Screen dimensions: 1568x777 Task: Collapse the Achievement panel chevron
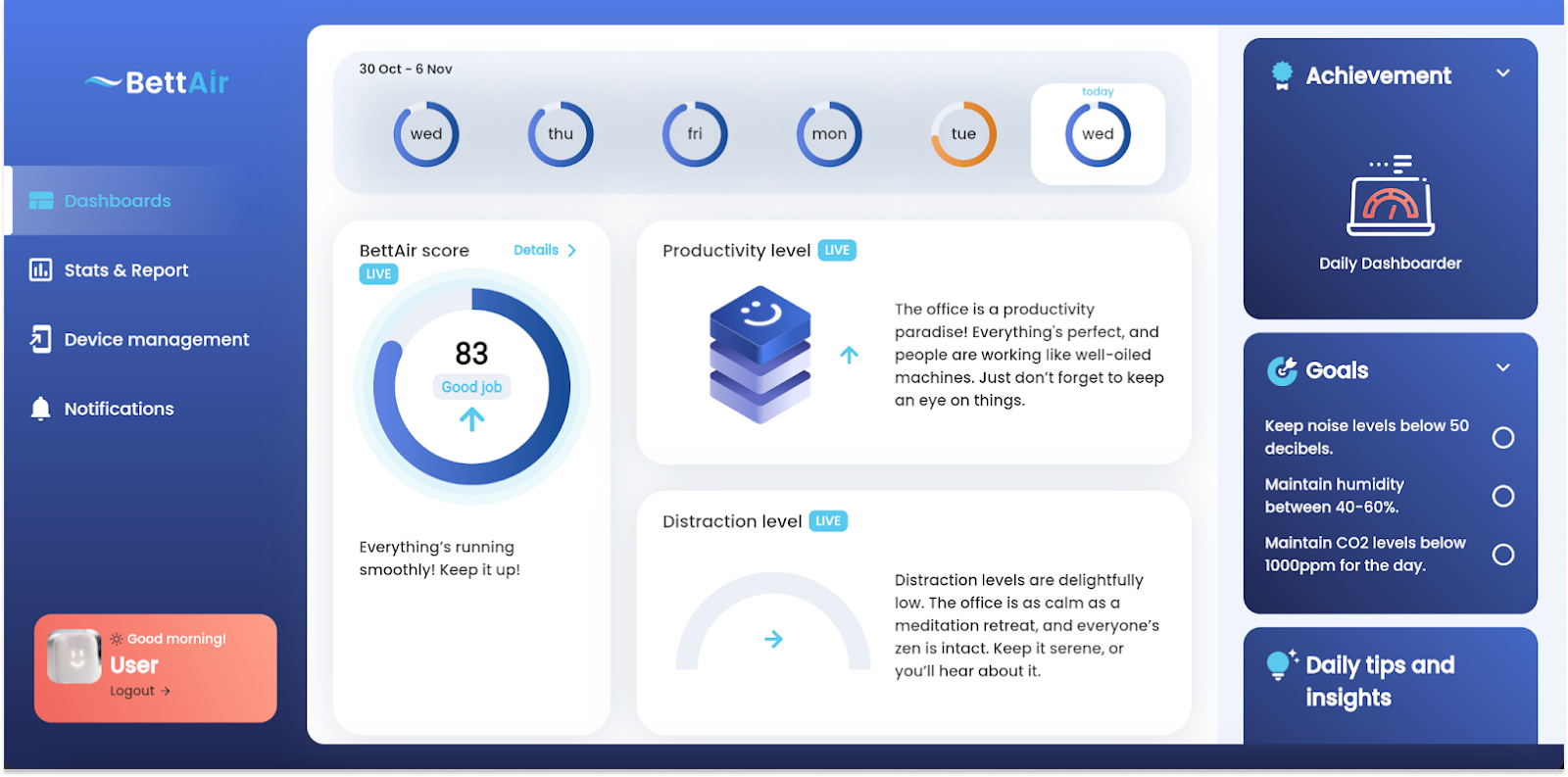1503,73
